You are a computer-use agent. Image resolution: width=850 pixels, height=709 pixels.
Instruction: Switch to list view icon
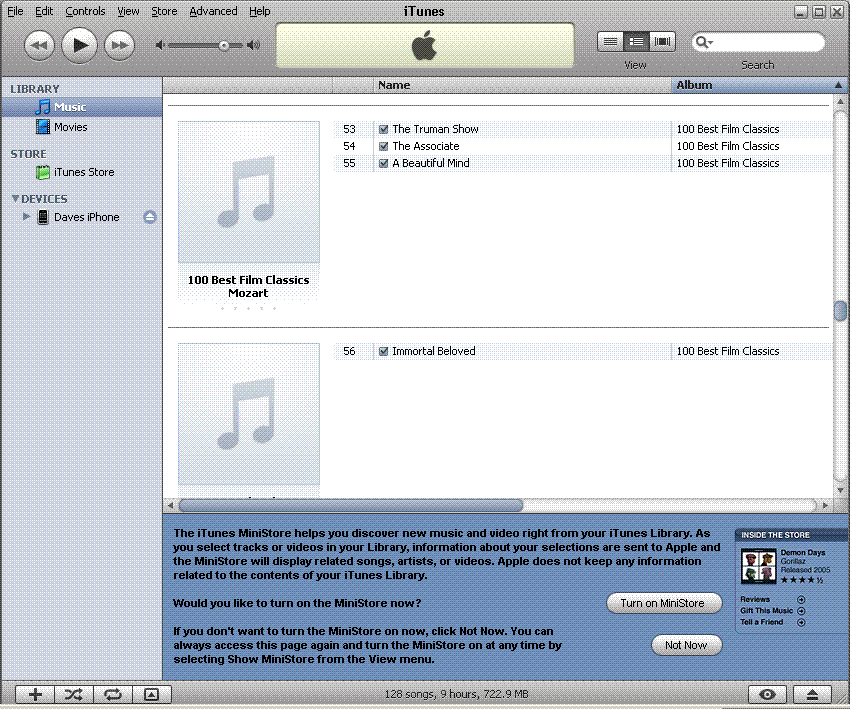(610, 42)
